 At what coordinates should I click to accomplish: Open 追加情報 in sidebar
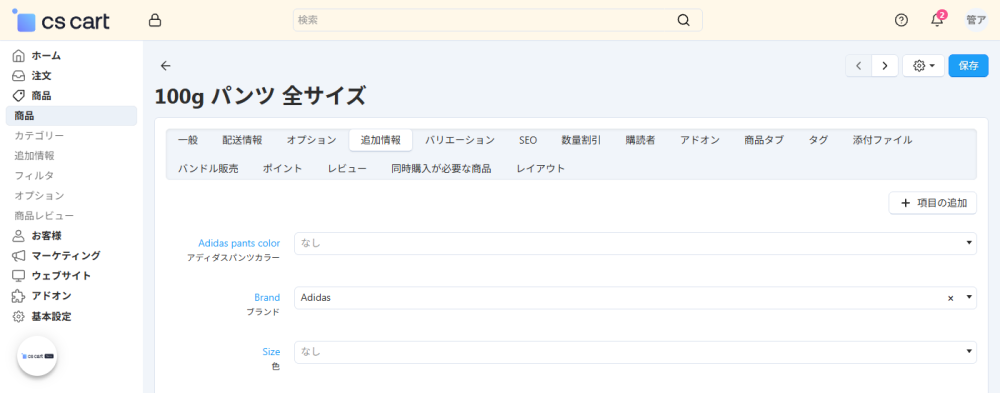point(34,156)
